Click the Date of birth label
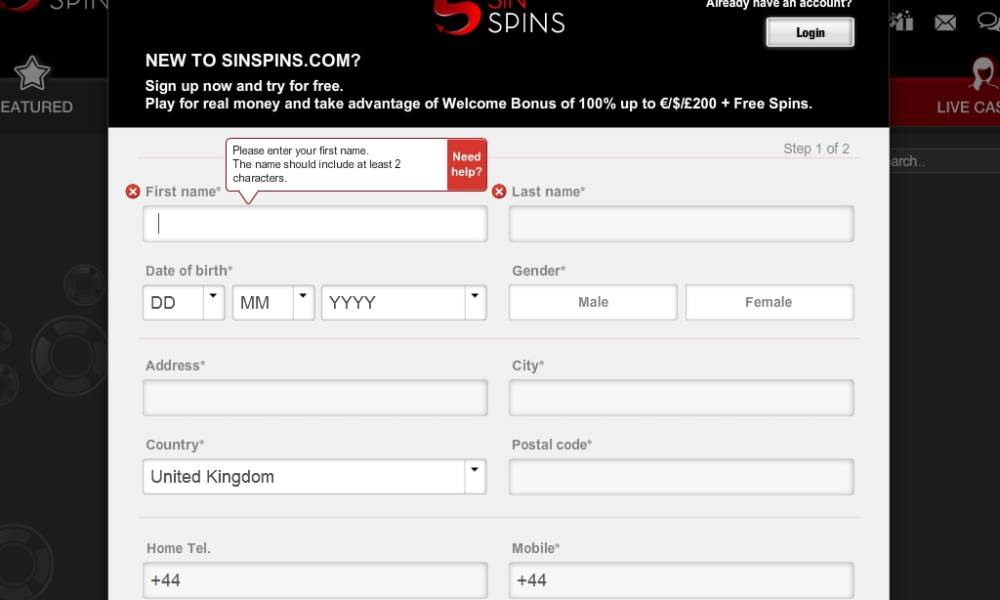Viewport: 1000px width, 600px height. coord(189,270)
